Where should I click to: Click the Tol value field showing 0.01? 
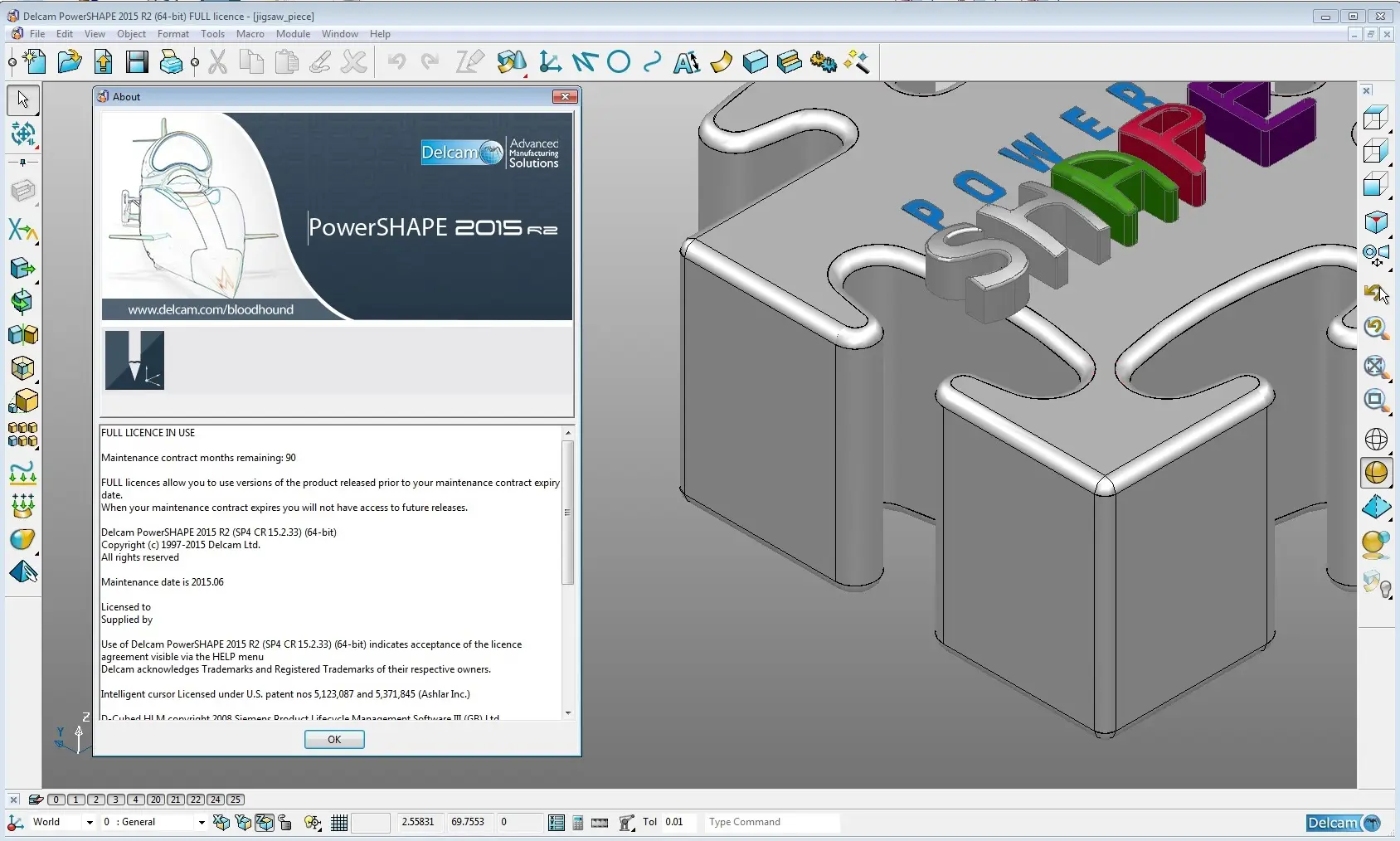pyautogui.click(x=680, y=822)
